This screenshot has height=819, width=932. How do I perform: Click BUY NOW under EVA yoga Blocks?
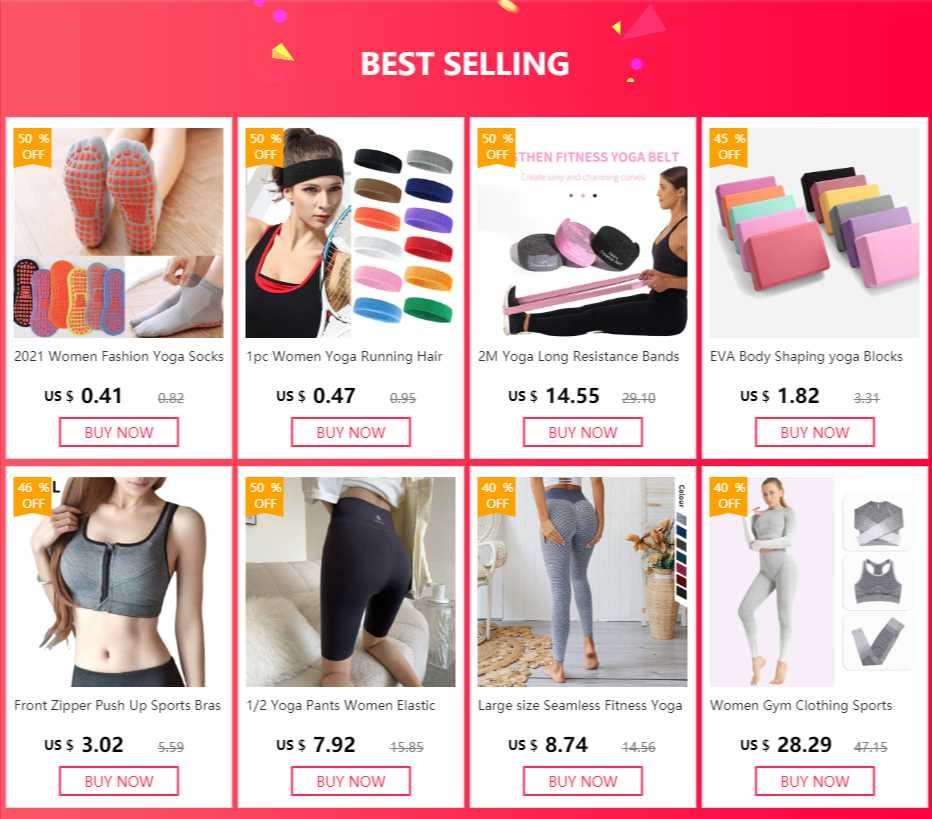click(x=814, y=432)
